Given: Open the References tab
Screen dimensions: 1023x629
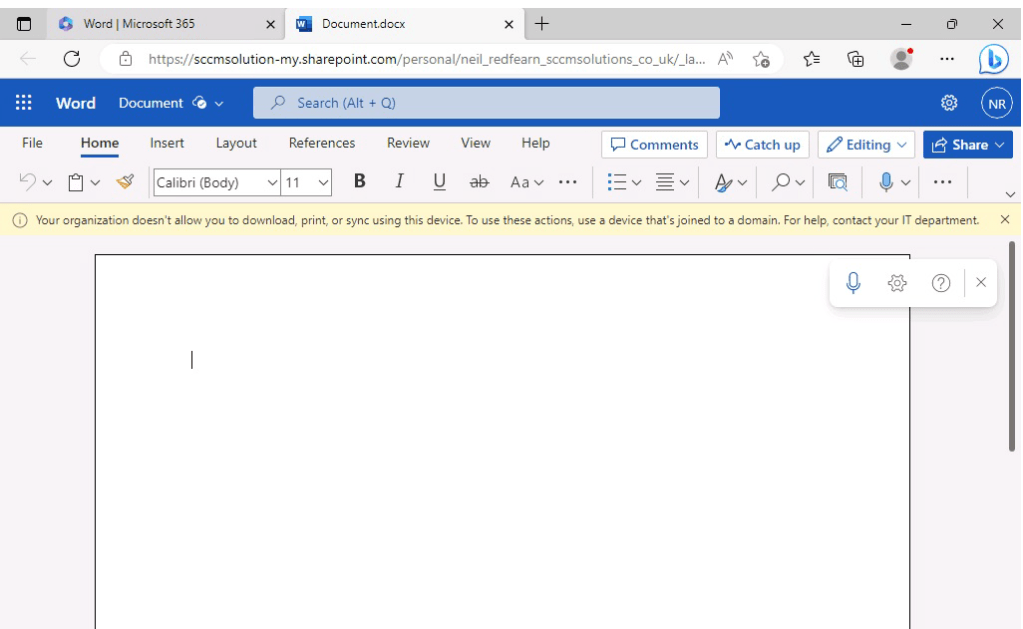Looking at the screenshot, I should click(x=321, y=143).
